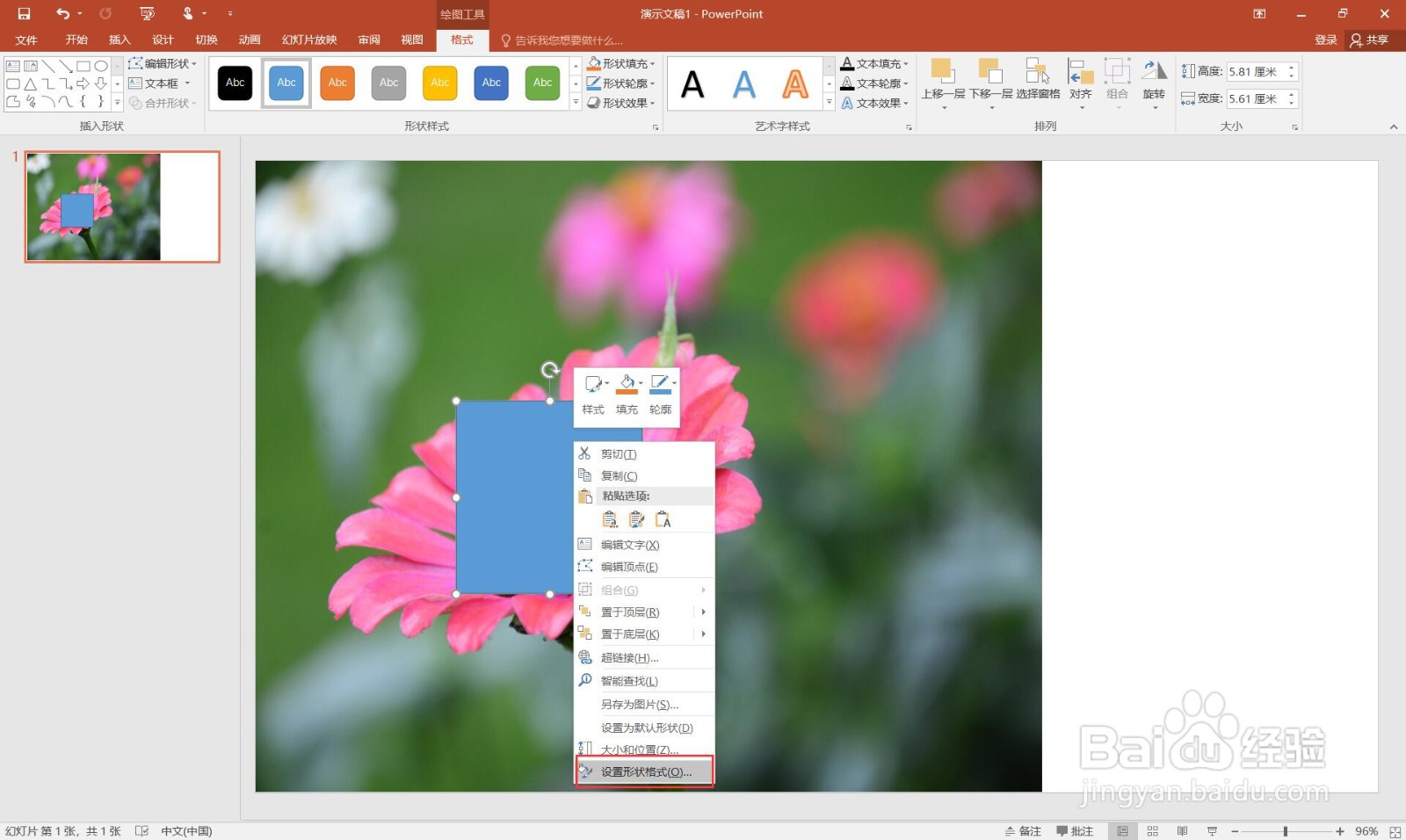Viewport: 1406px width, 840px height.
Task: Choose 复制 copy in context menu
Action: [x=644, y=475]
